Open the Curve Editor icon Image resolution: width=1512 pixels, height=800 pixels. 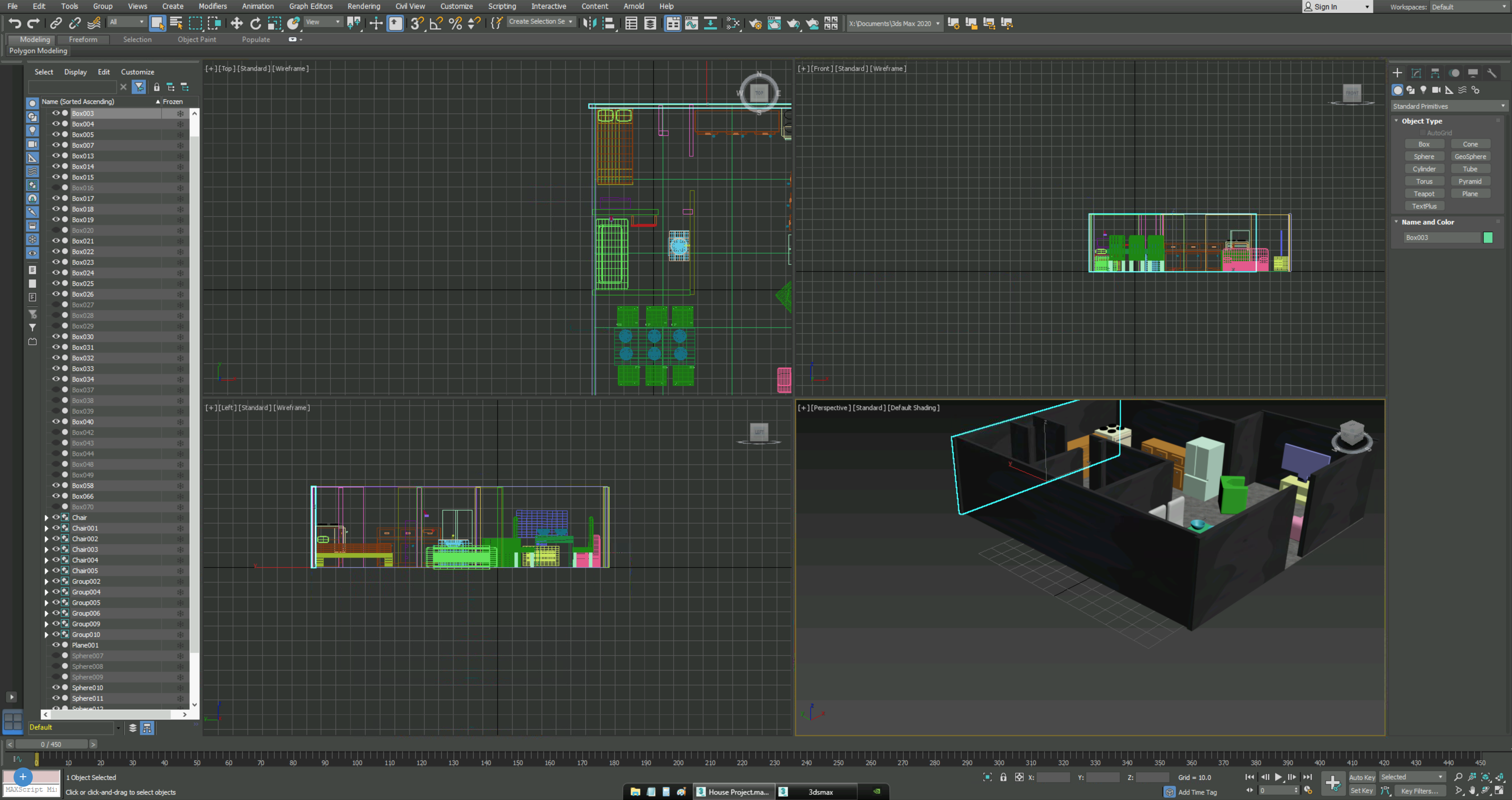(x=691, y=23)
